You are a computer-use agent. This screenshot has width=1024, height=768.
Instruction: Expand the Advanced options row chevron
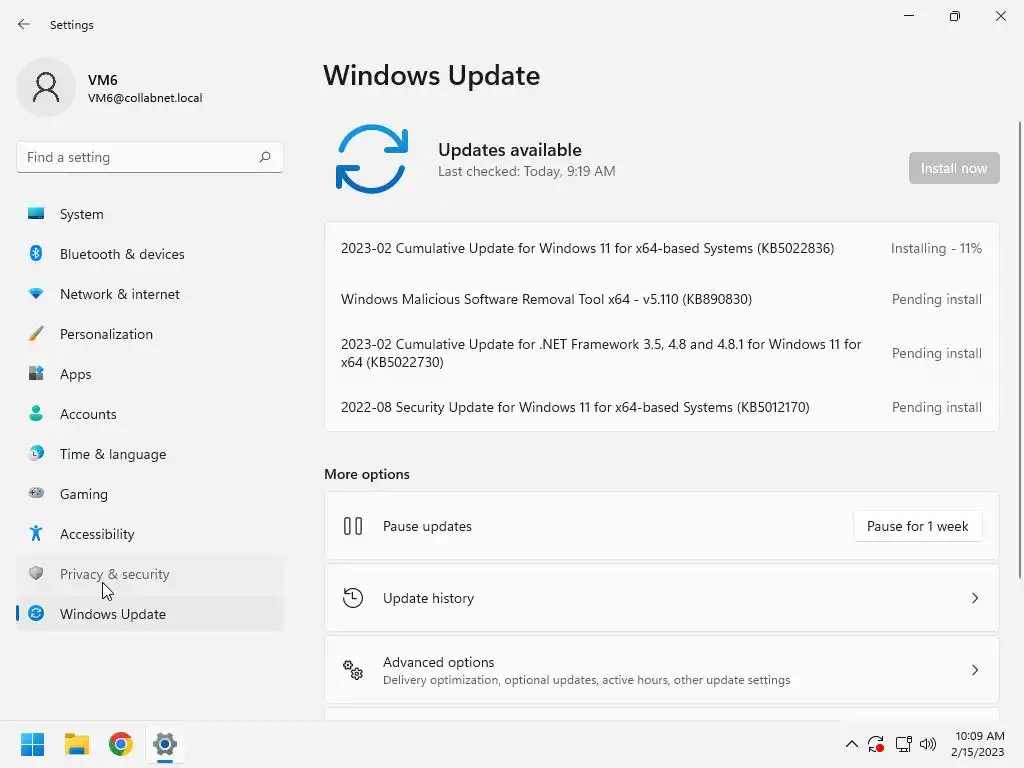(975, 670)
